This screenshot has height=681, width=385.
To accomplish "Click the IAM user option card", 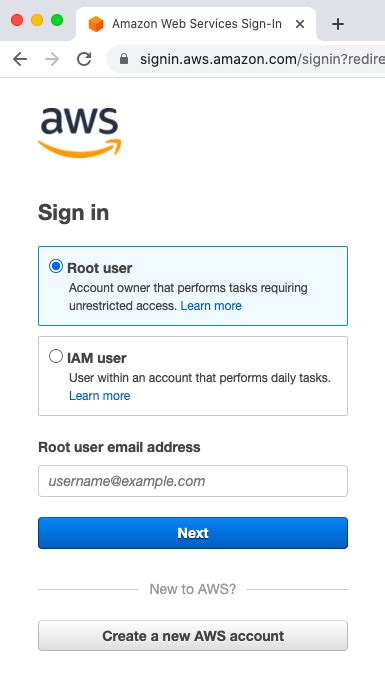I will [x=193, y=376].
